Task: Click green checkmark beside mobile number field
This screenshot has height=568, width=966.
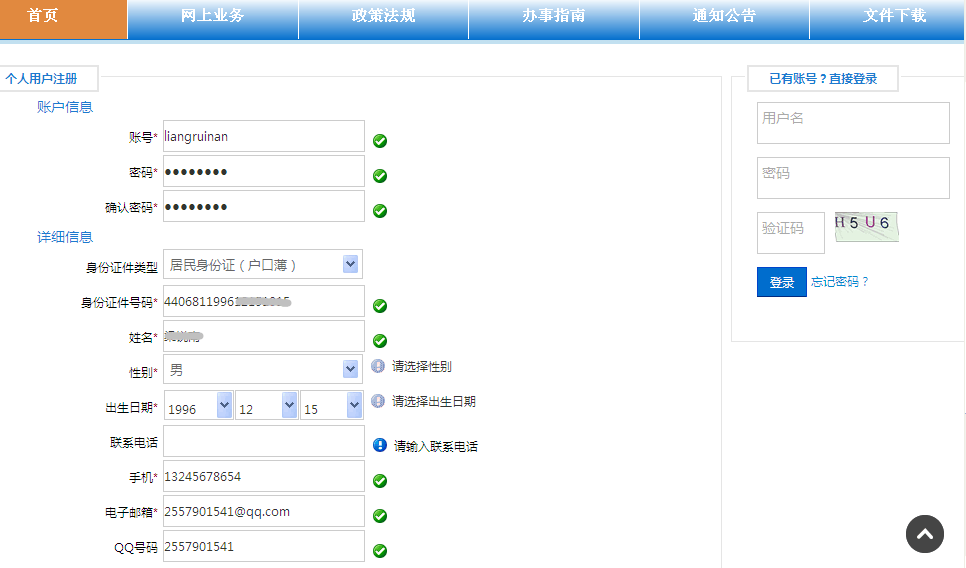Action: coord(380,481)
